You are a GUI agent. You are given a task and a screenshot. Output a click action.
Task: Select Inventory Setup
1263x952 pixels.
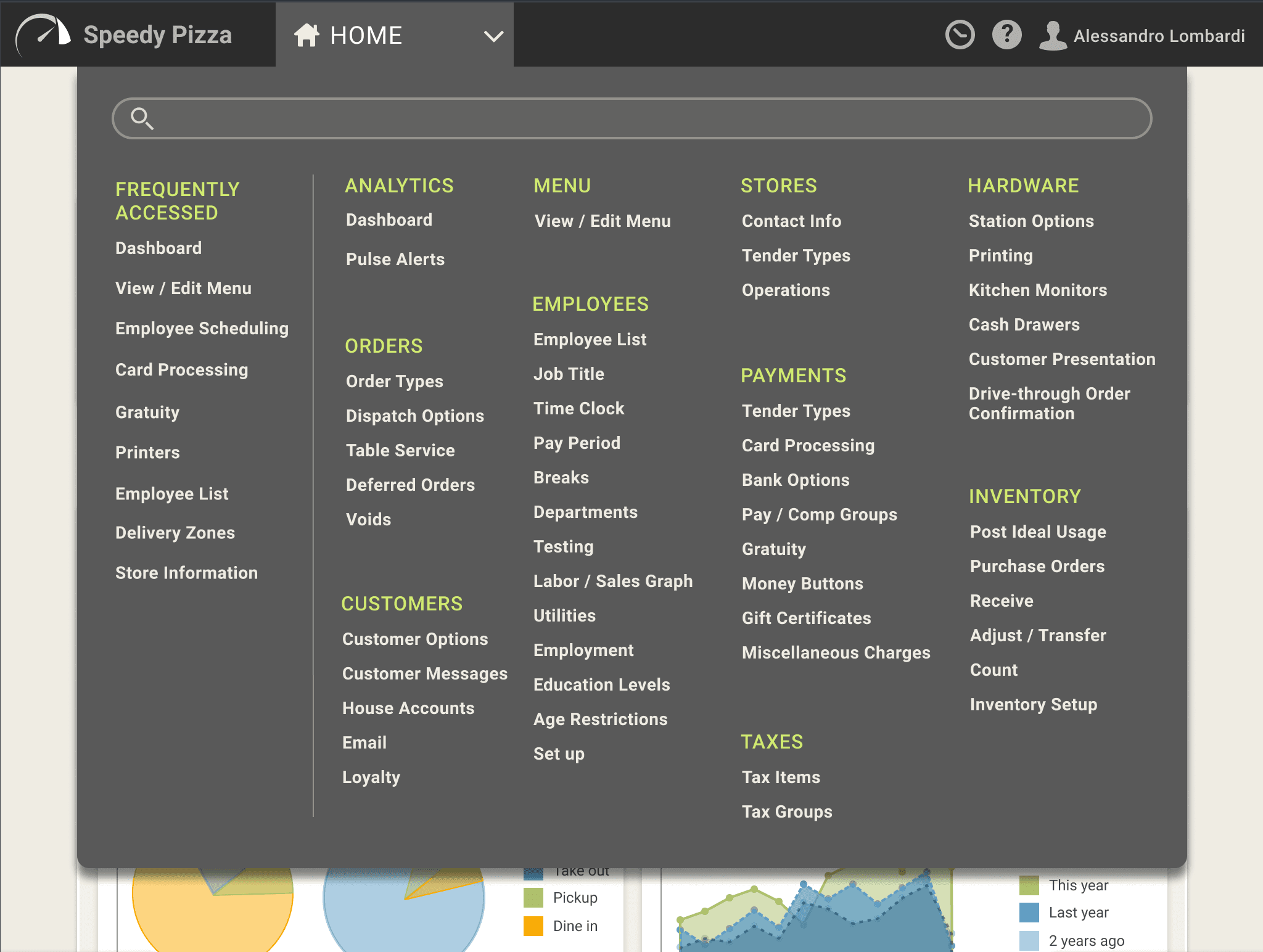pyautogui.click(x=1033, y=705)
